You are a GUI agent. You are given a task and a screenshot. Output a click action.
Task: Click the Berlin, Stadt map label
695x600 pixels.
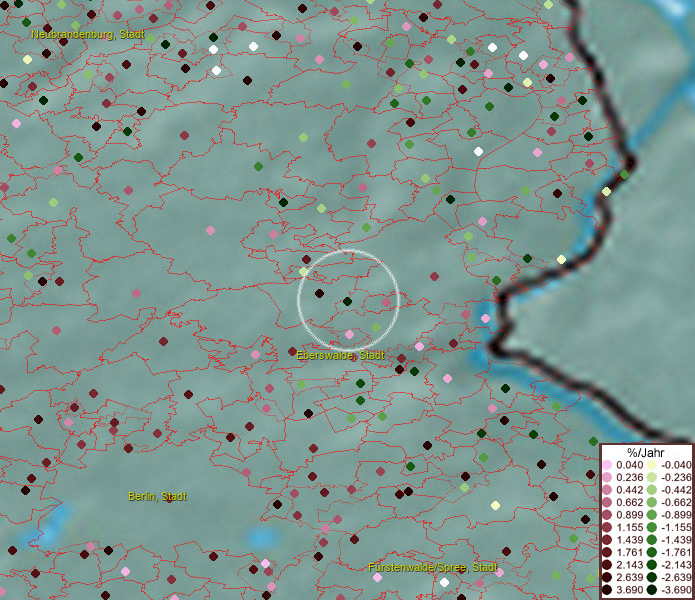click(157, 496)
